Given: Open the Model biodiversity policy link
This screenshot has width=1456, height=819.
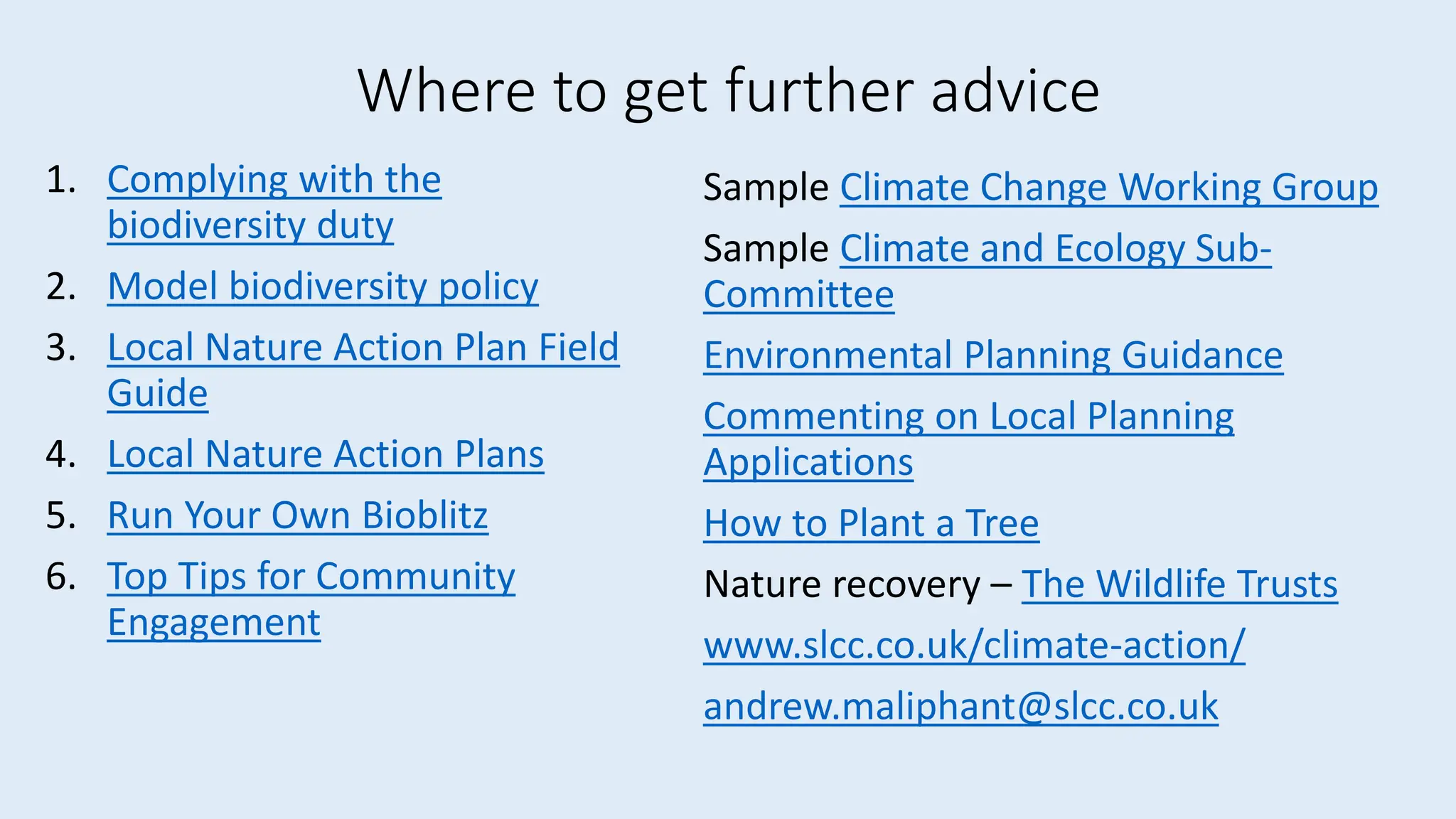Looking at the screenshot, I should (323, 287).
